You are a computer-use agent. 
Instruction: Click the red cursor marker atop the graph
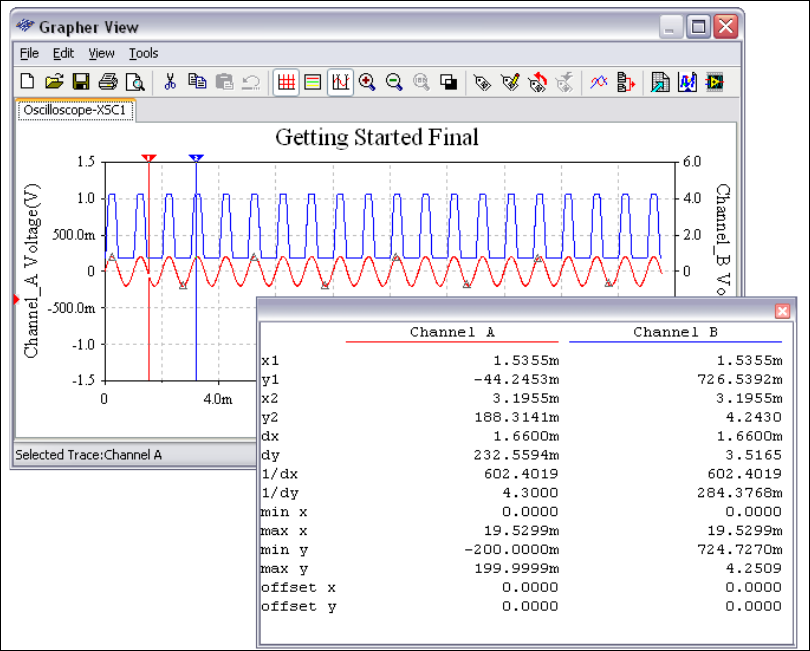[x=149, y=158]
